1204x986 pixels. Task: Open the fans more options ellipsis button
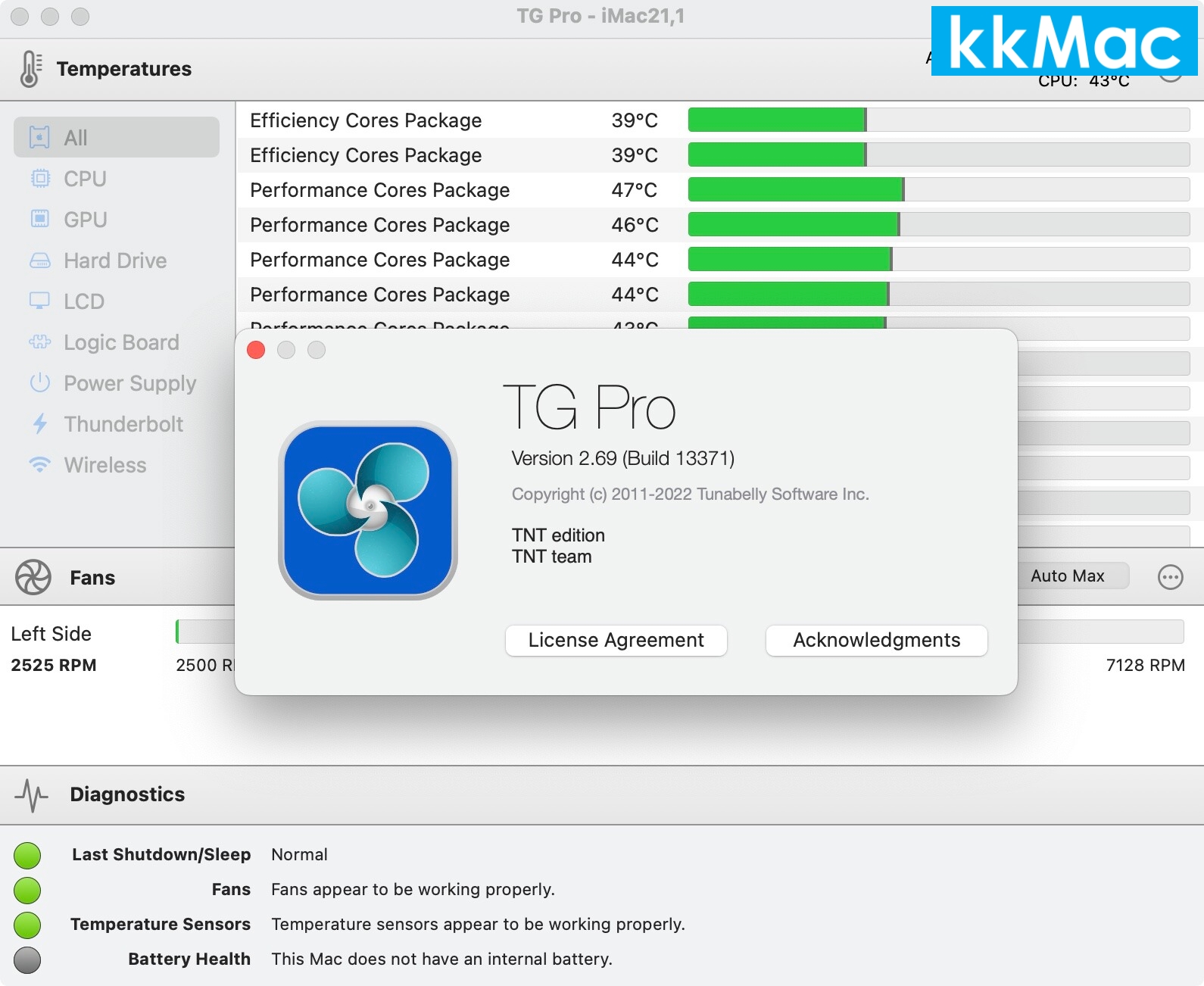[x=1170, y=577]
